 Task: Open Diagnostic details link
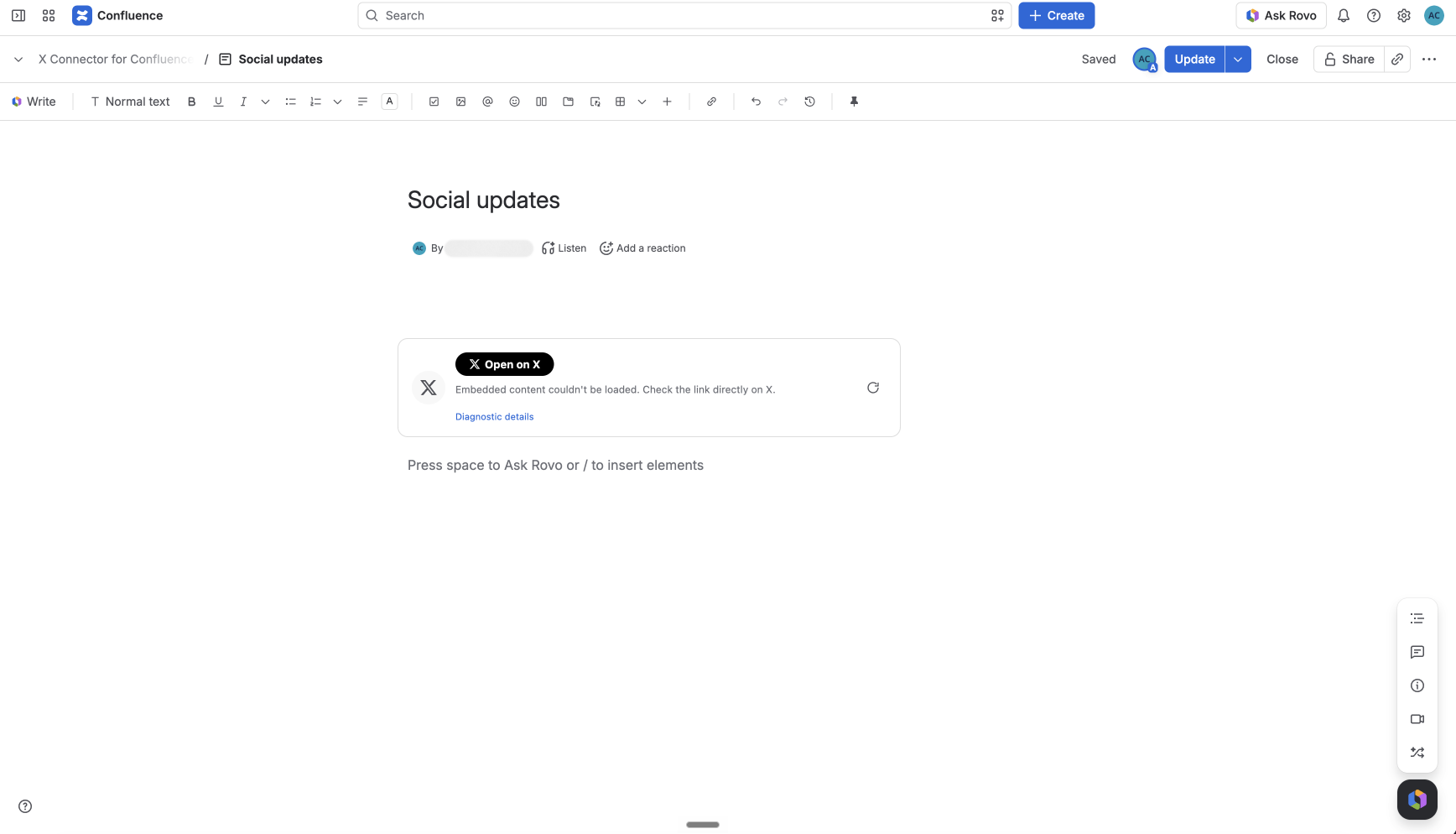[494, 417]
